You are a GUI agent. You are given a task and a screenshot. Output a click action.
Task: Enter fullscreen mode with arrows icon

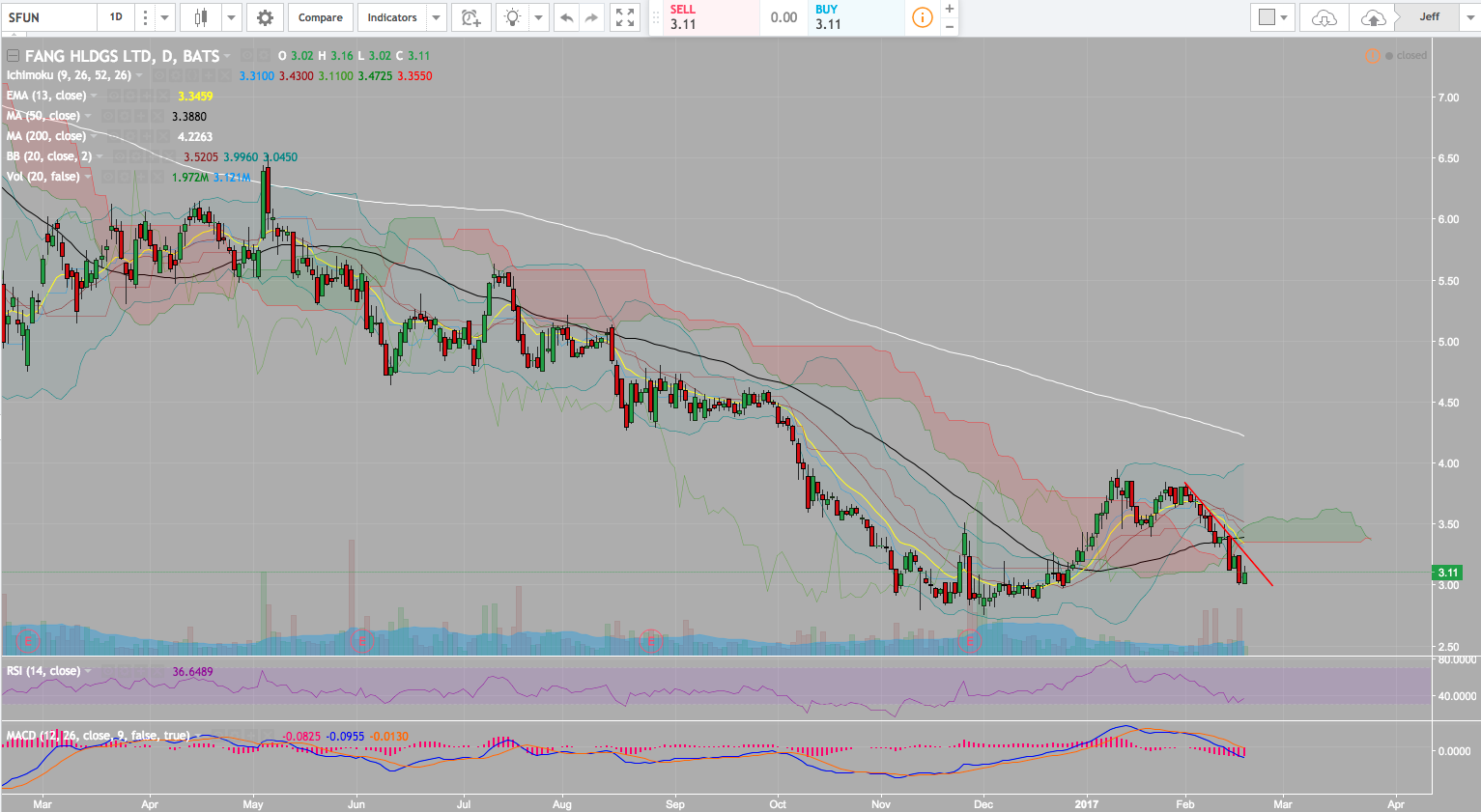pyautogui.click(x=625, y=17)
